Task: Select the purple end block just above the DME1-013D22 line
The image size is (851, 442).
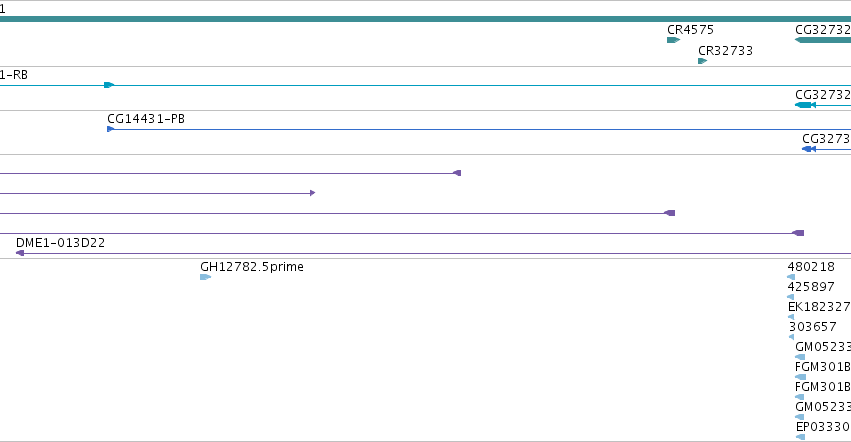Action: point(798,233)
